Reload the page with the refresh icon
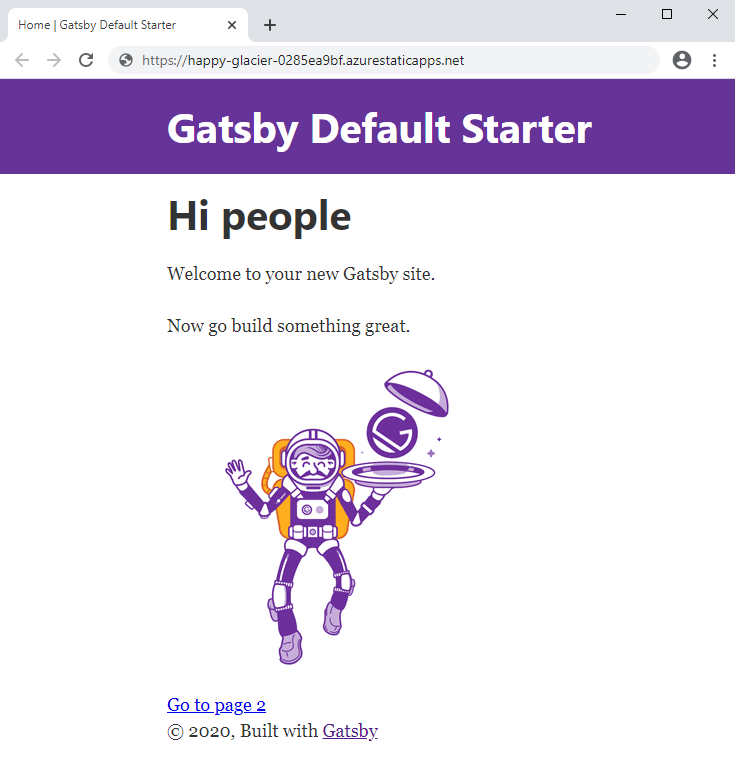This screenshot has width=735, height=760. pyautogui.click(x=86, y=60)
